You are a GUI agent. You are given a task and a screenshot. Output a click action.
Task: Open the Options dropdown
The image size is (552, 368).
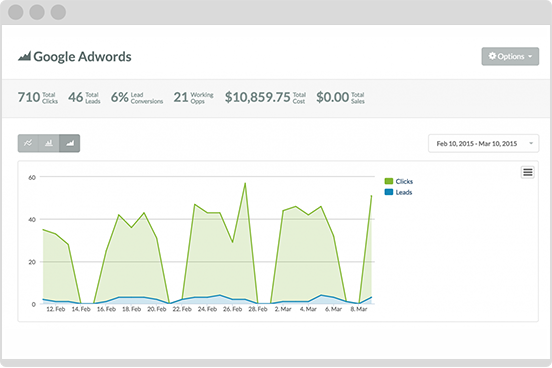[x=510, y=56]
